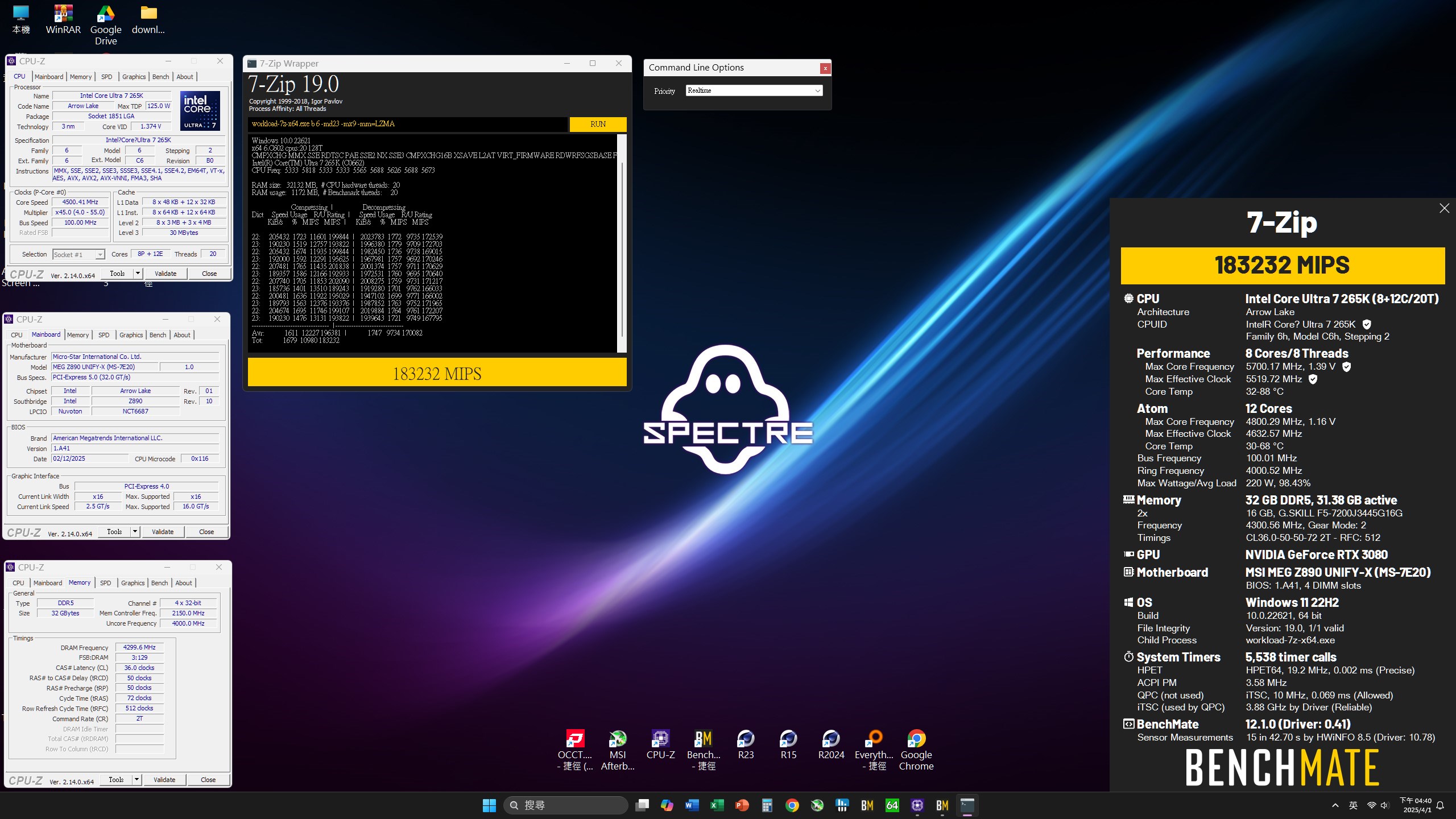The image size is (1456, 819).
Task: Launch the Cinebench R2024 desktop shortcut
Action: [831, 744]
